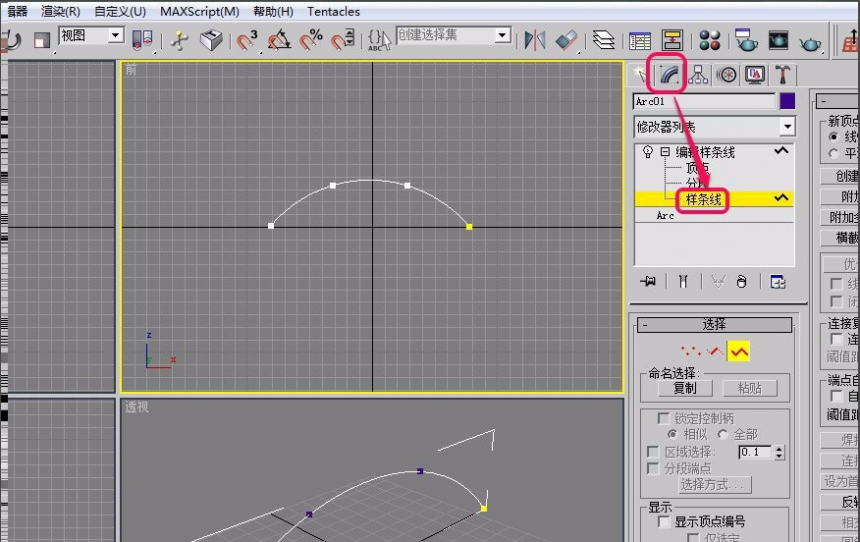
Task: Click the 复制 named selection button
Action: click(x=685, y=388)
